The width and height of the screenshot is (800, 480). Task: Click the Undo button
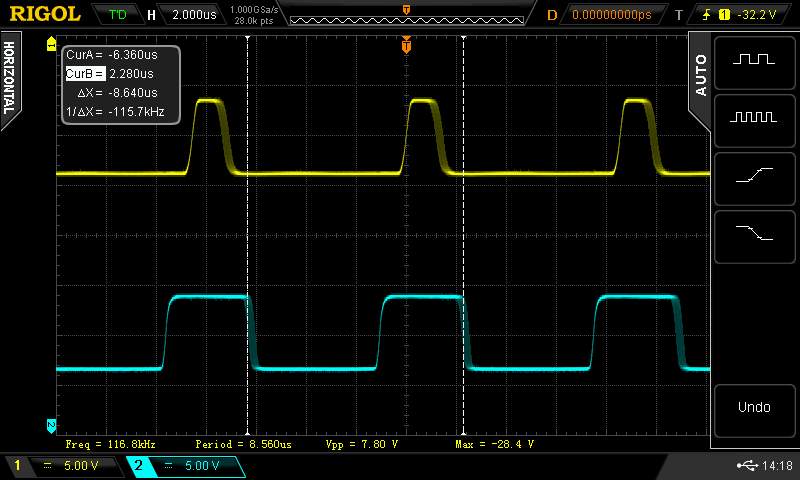753,407
